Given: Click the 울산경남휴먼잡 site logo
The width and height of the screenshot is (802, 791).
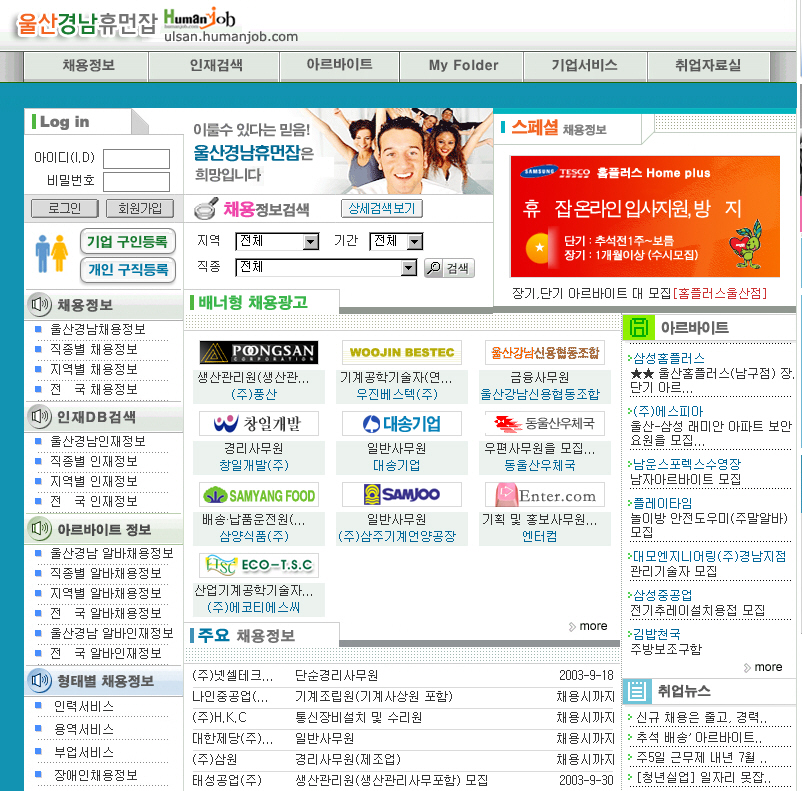Looking at the screenshot, I should pyautogui.click(x=86, y=24).
